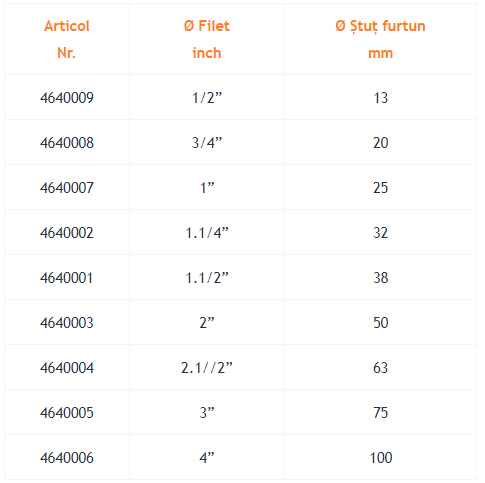Click the 2.1//2” thread size cell
Viewport: 485px width, 483px height.
coord(207,368)
